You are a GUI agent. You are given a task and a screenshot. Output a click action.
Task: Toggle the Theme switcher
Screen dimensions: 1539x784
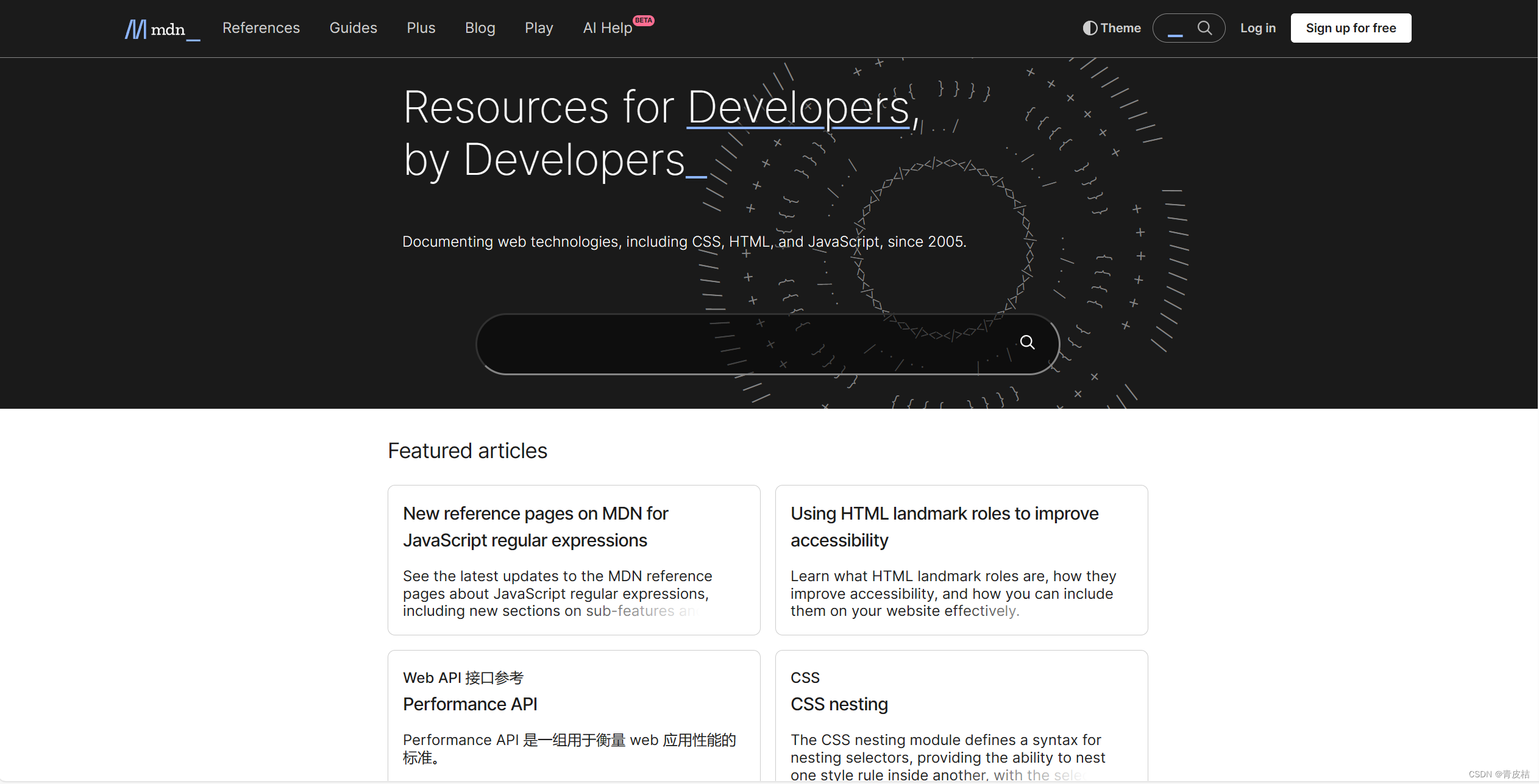pos(1112,28)
